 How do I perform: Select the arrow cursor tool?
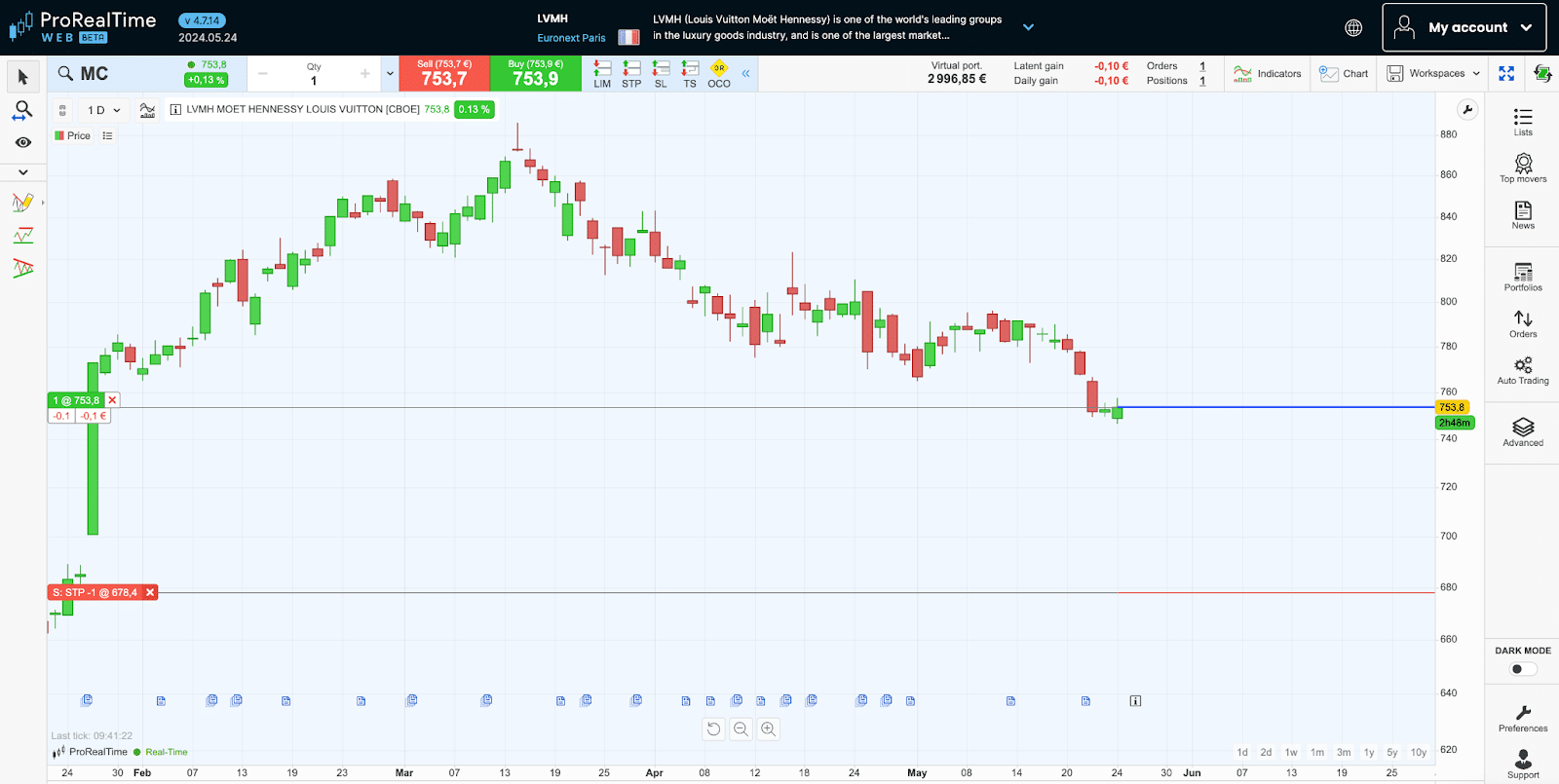pos(23,77)
